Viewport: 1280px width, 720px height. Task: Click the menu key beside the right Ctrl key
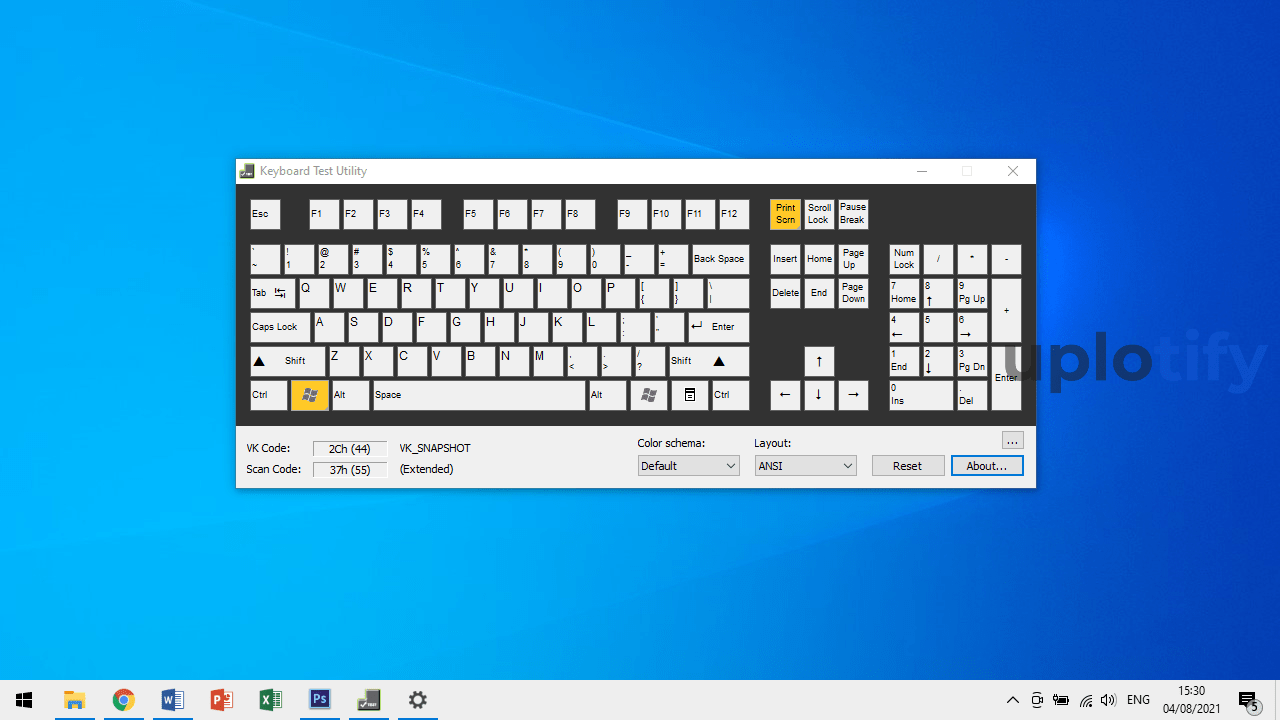point(689,395)
